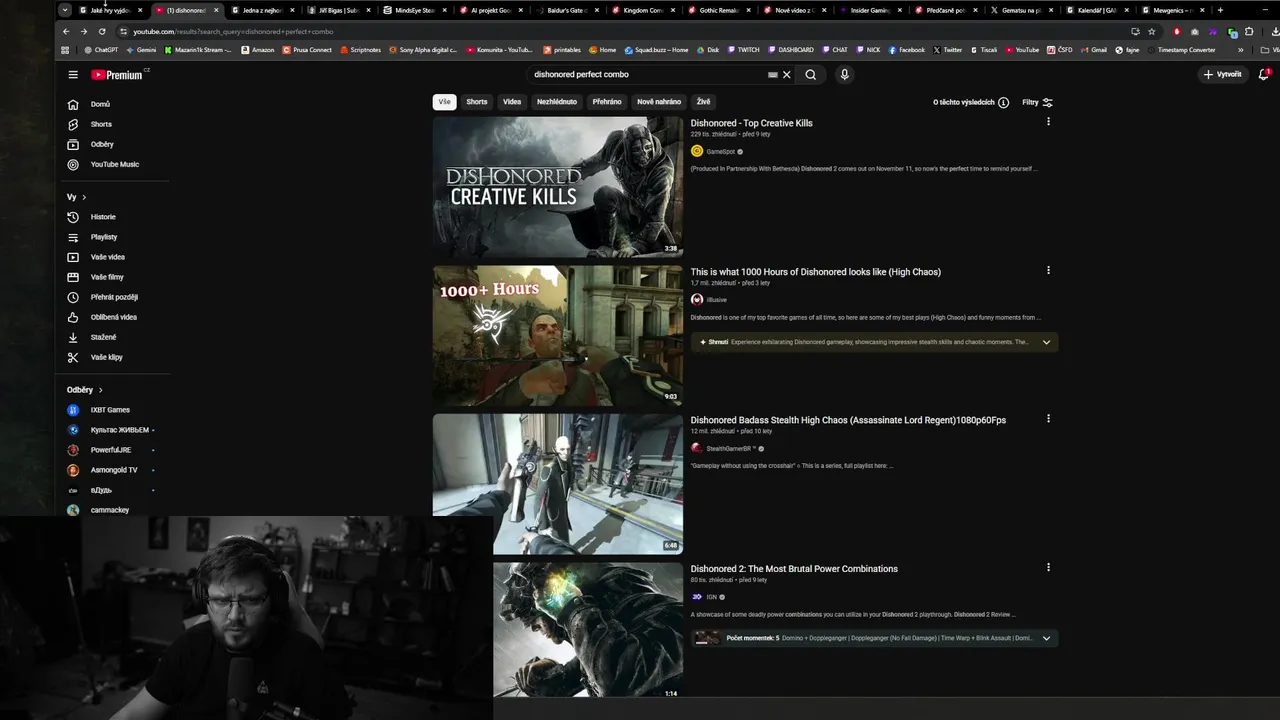Play the Dishonored Creative Kills thumbnail
The width and height of the screenshot is (1280, 720).
(558, 187)
